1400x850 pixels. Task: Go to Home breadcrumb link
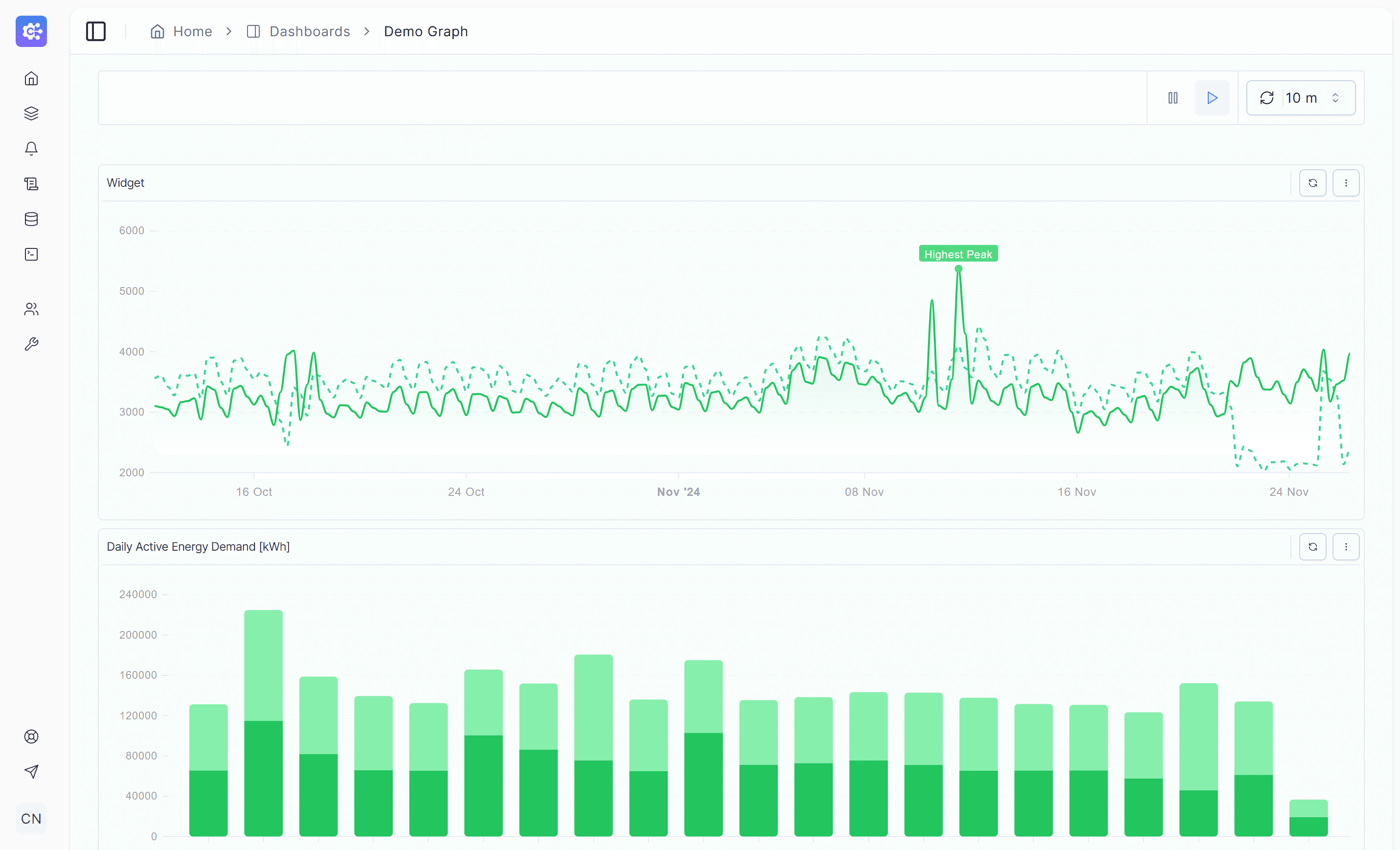[x=193, y=31]
